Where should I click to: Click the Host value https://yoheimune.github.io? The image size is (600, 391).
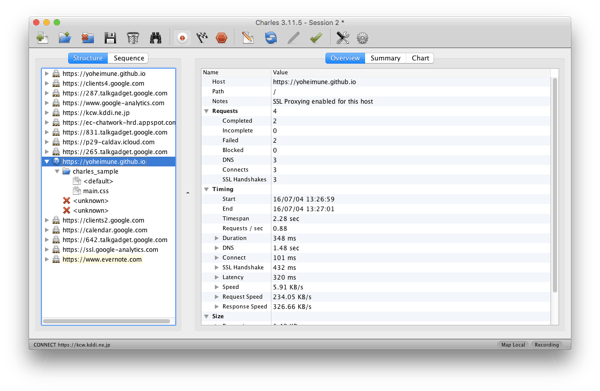coord(314,82)
